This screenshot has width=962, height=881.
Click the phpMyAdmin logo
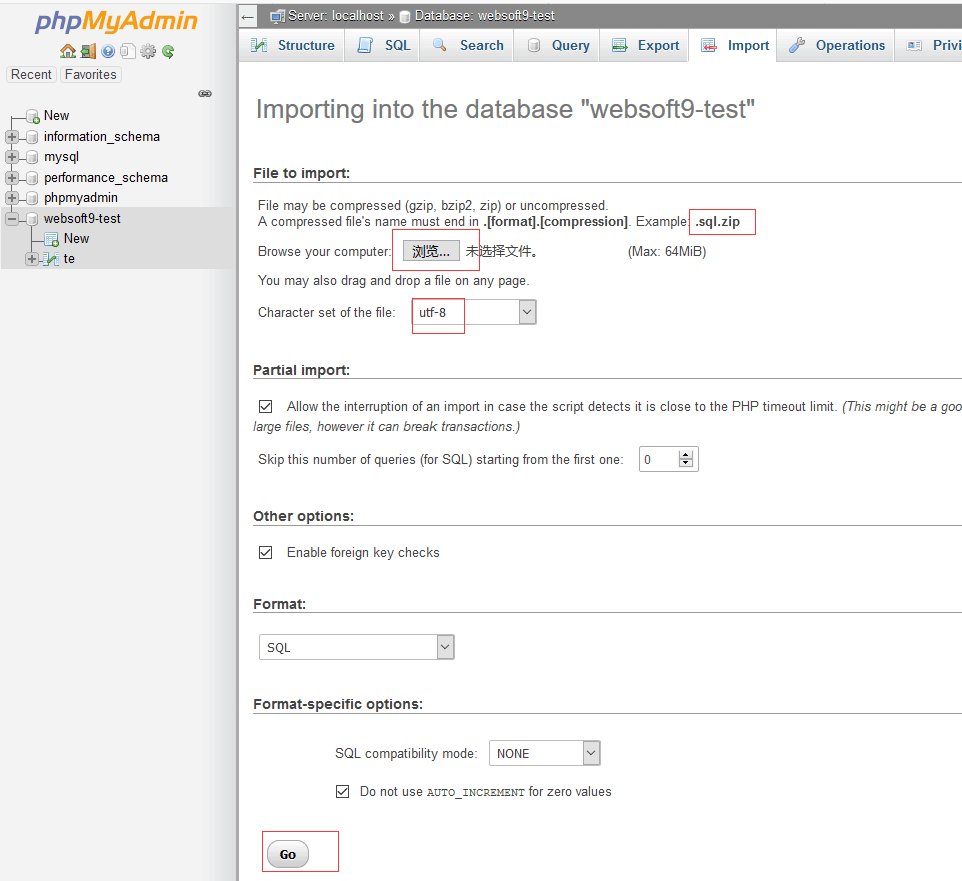pyautogui.click(x=117, y=21)
